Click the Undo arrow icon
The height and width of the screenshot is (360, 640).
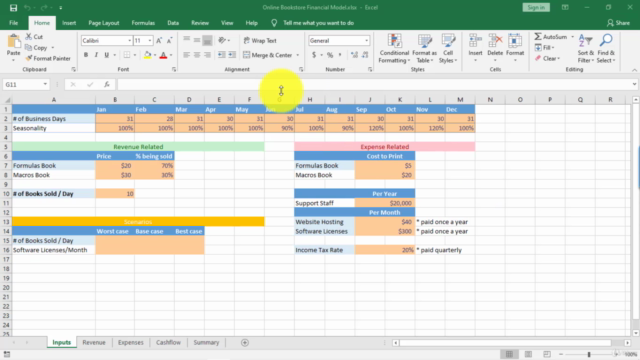coord(27,8)
